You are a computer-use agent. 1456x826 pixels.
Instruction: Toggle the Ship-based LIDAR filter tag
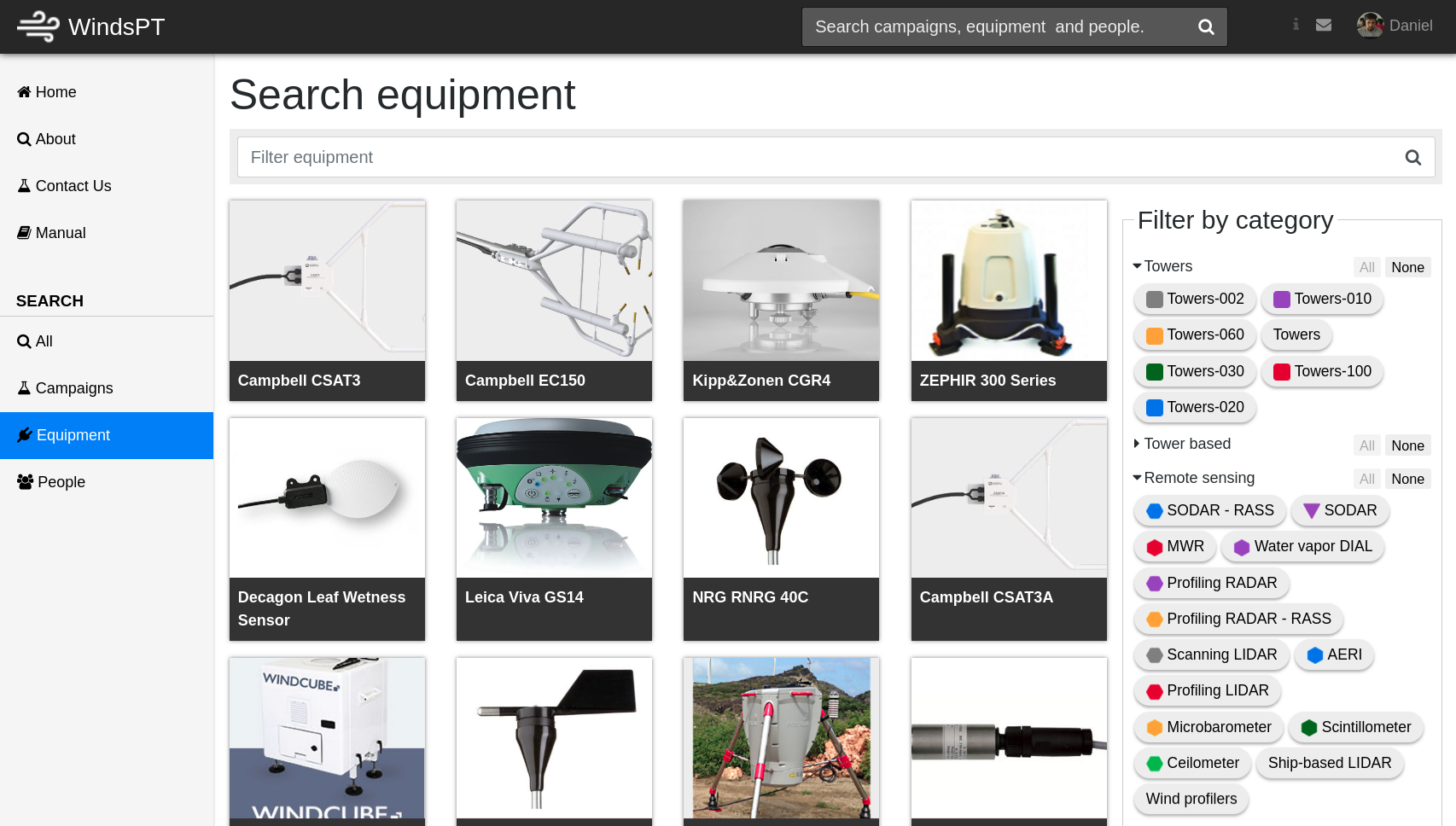coord(1330,763)
